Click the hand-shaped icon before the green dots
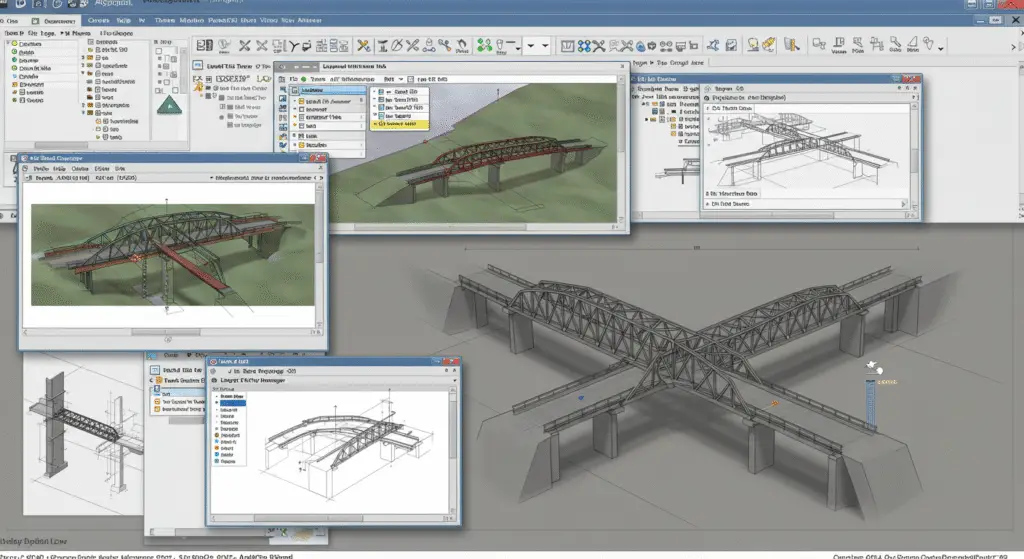Image resolution: width=1024 pixels, height=559 pixels. [x=462, y=44]
